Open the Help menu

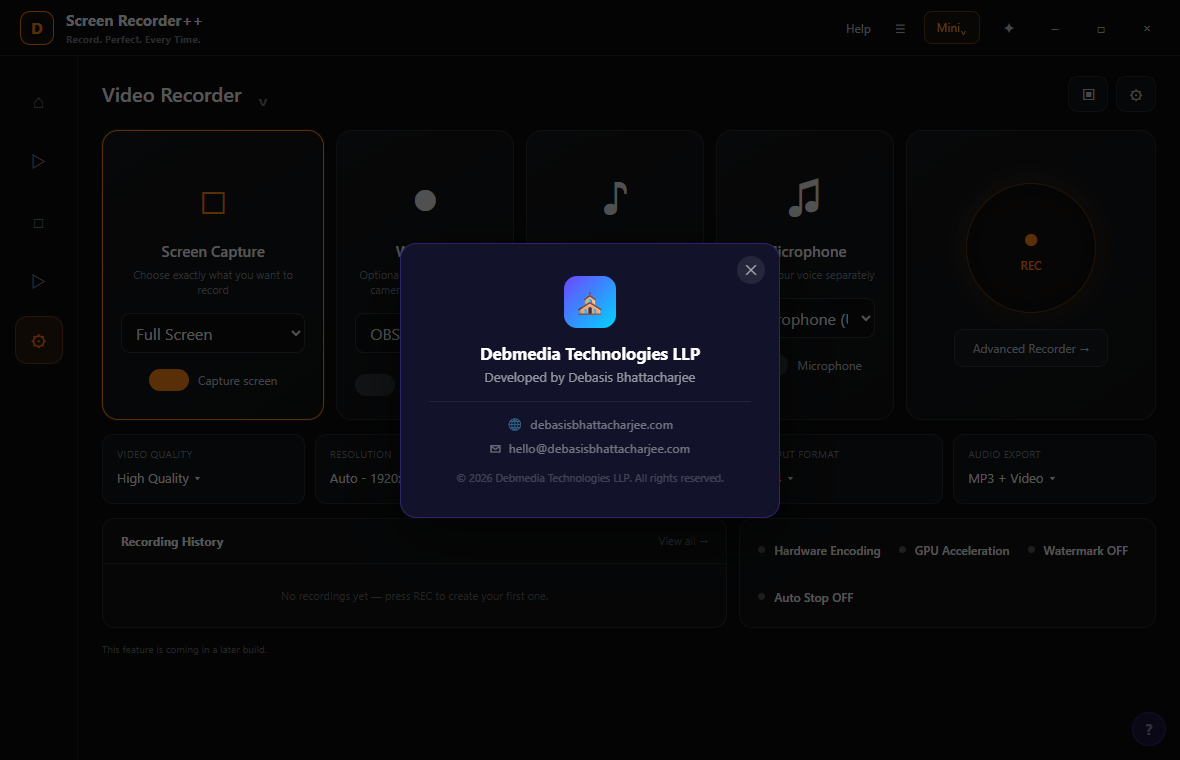tap(858, 29)
